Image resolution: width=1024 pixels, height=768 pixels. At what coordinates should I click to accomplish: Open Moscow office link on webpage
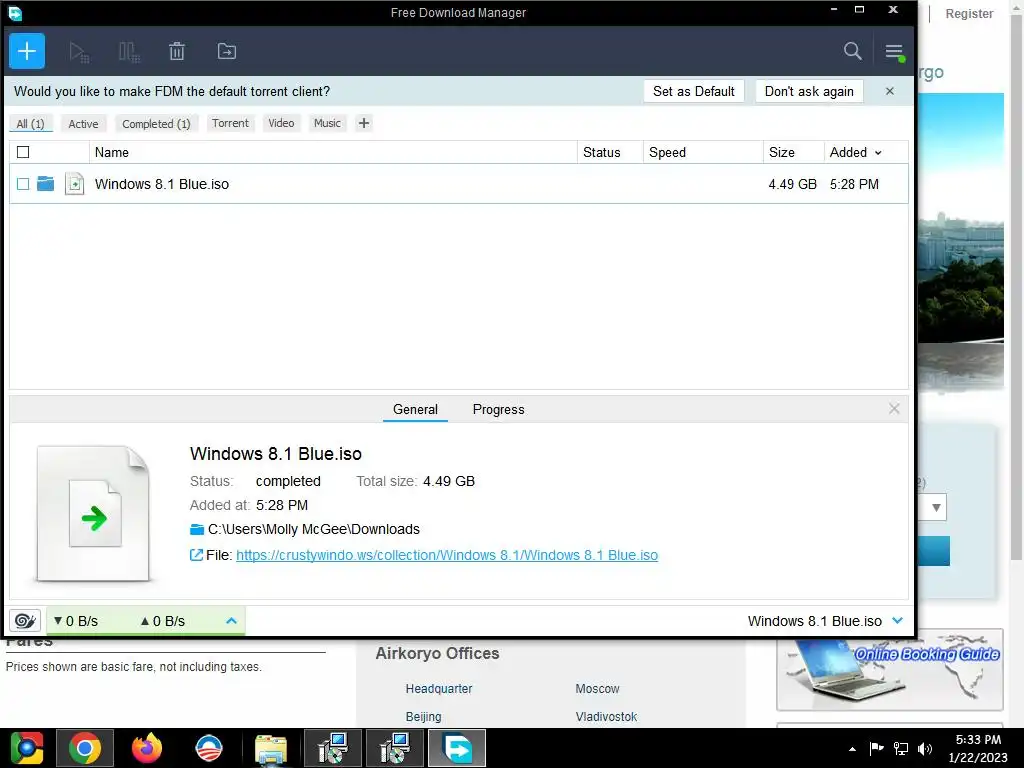tap(597, 688)
